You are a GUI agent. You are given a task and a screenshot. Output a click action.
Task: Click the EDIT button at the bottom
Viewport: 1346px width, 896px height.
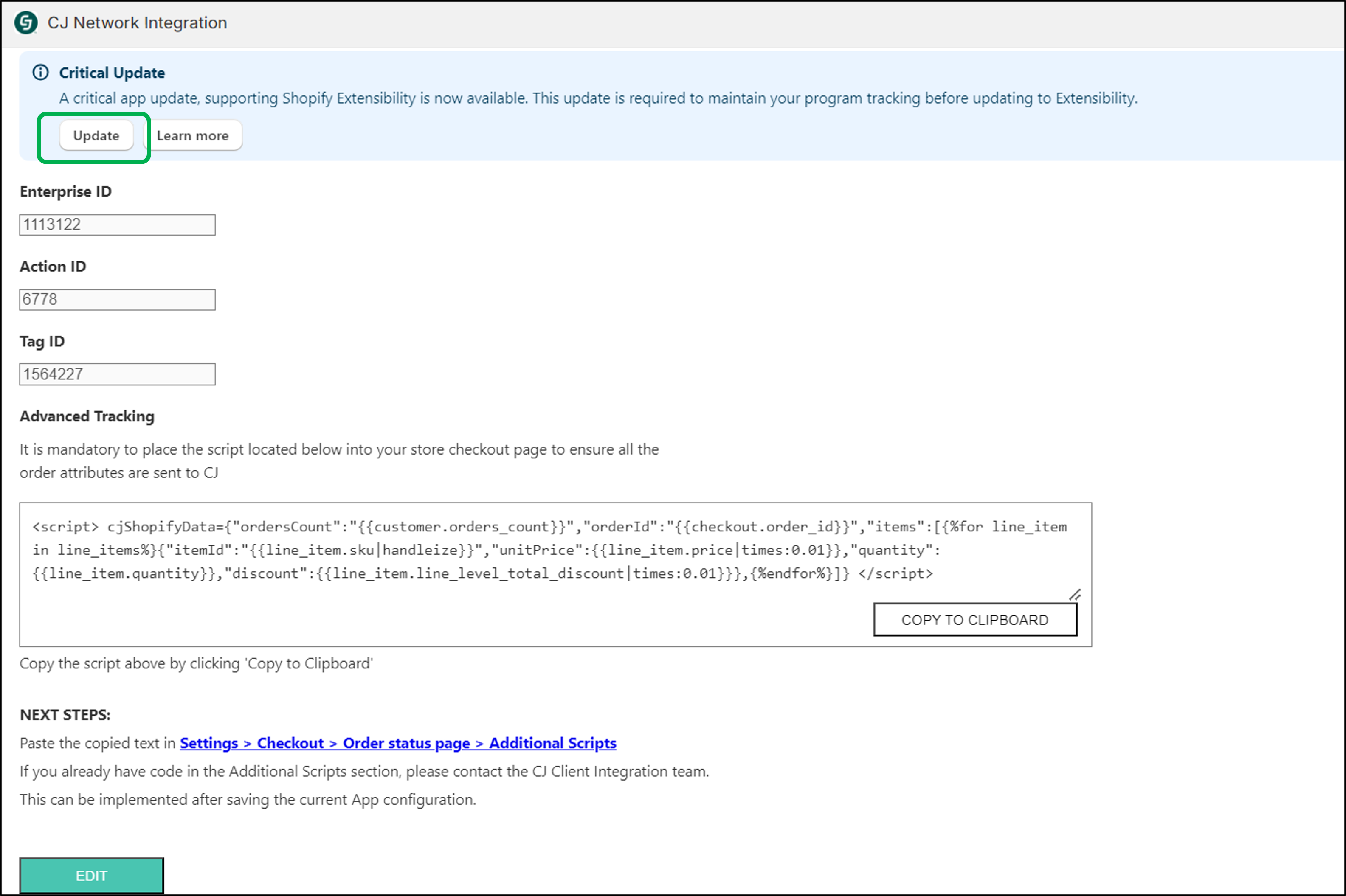91,875
